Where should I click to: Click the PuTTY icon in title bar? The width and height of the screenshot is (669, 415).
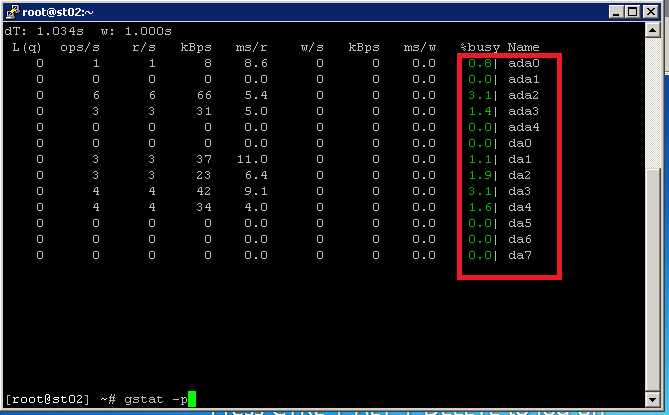coord(12,12)
